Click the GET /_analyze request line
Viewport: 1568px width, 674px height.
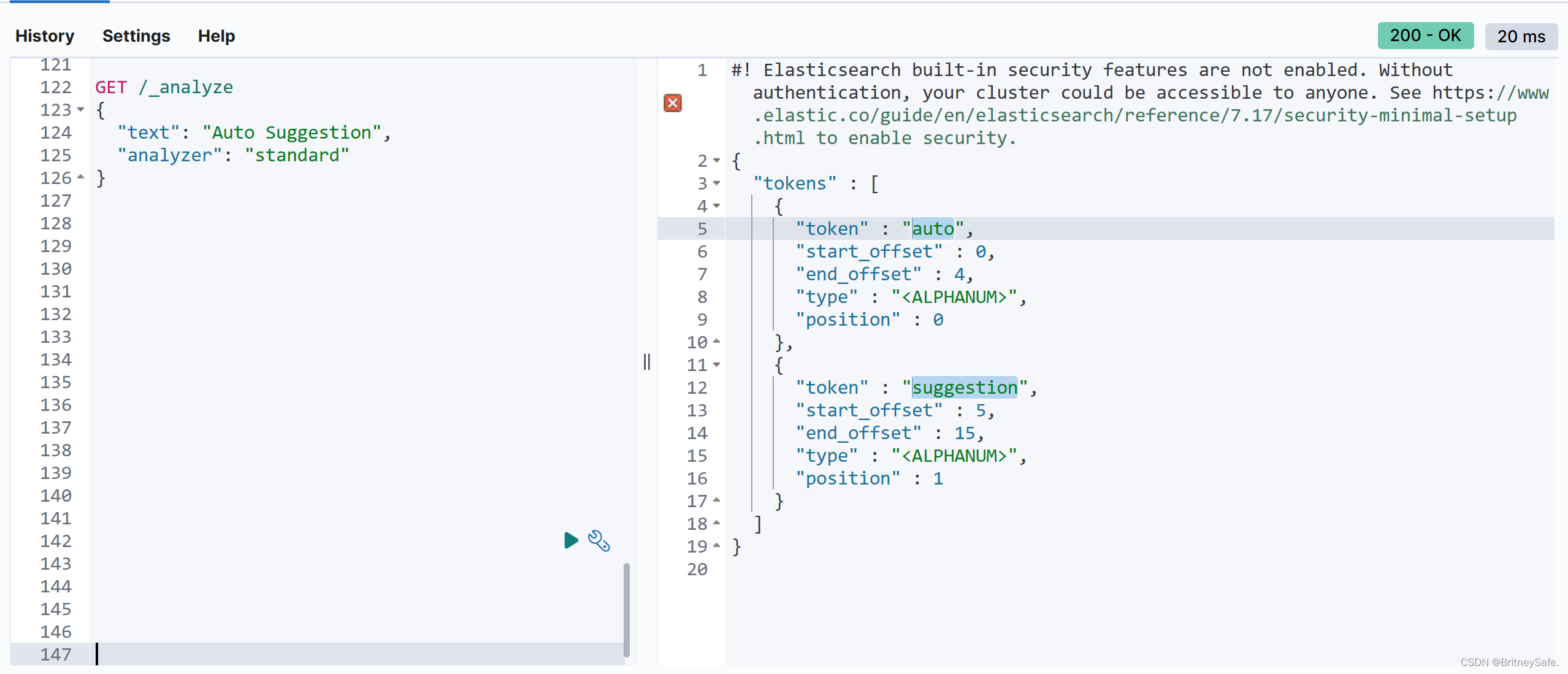click(x=164, y=87)
